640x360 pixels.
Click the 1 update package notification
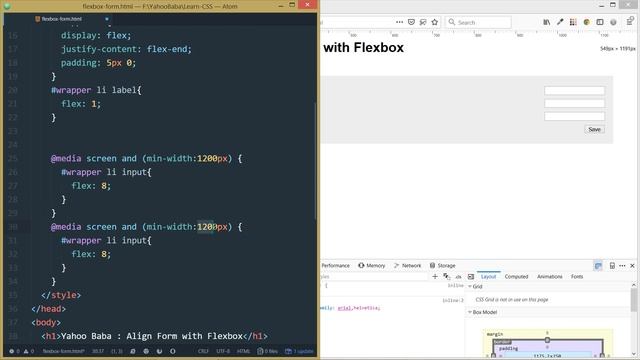click(x=299, y=351)
